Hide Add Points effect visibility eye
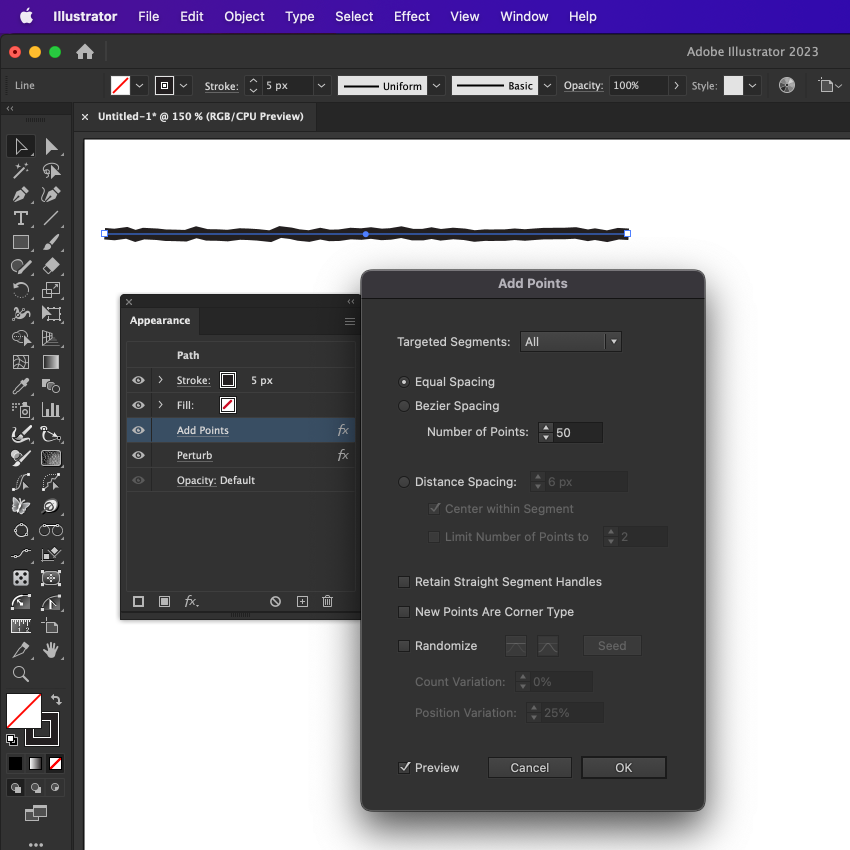 click(138, 430)
